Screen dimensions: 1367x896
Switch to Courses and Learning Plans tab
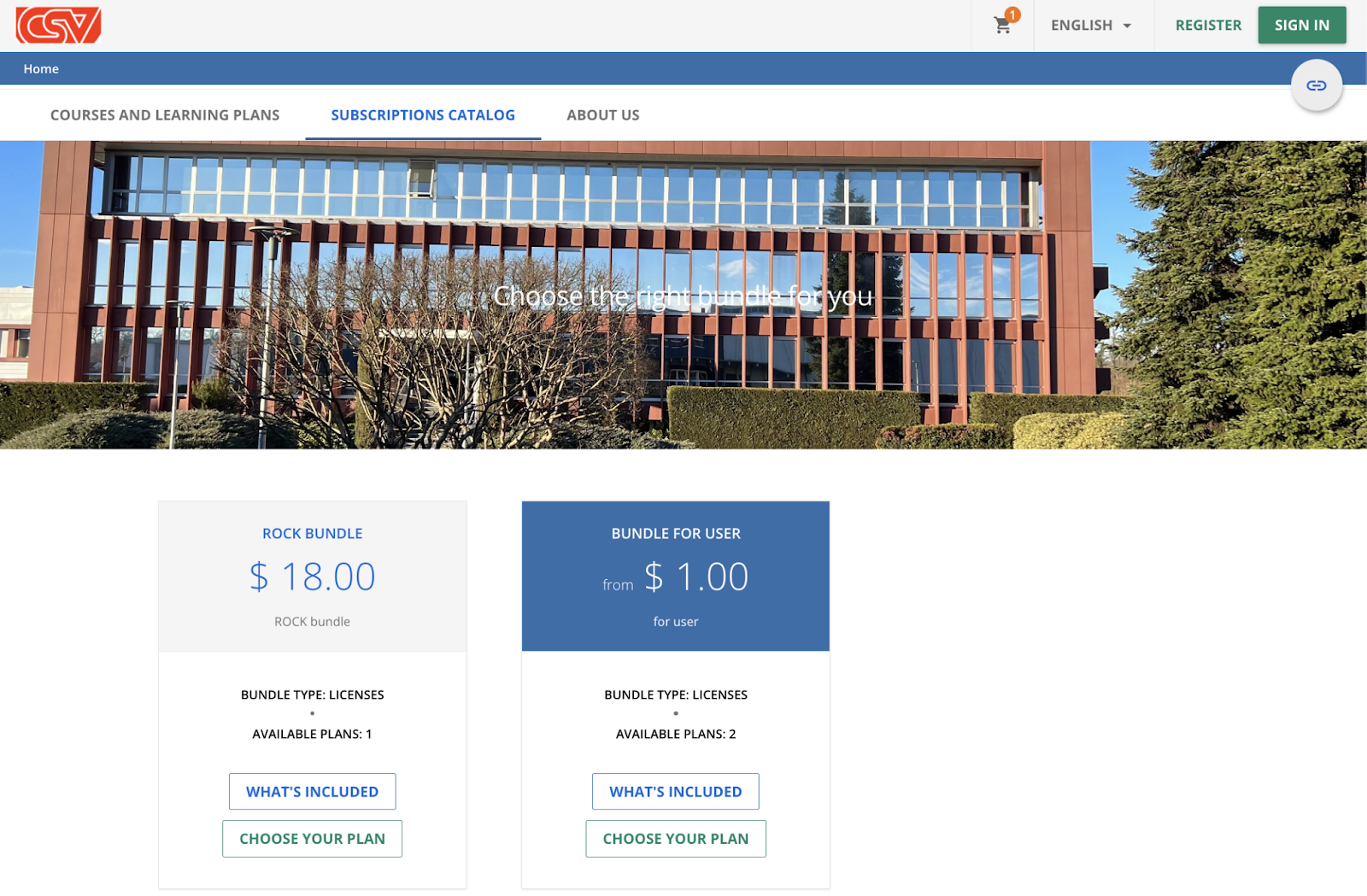(165, 115)
